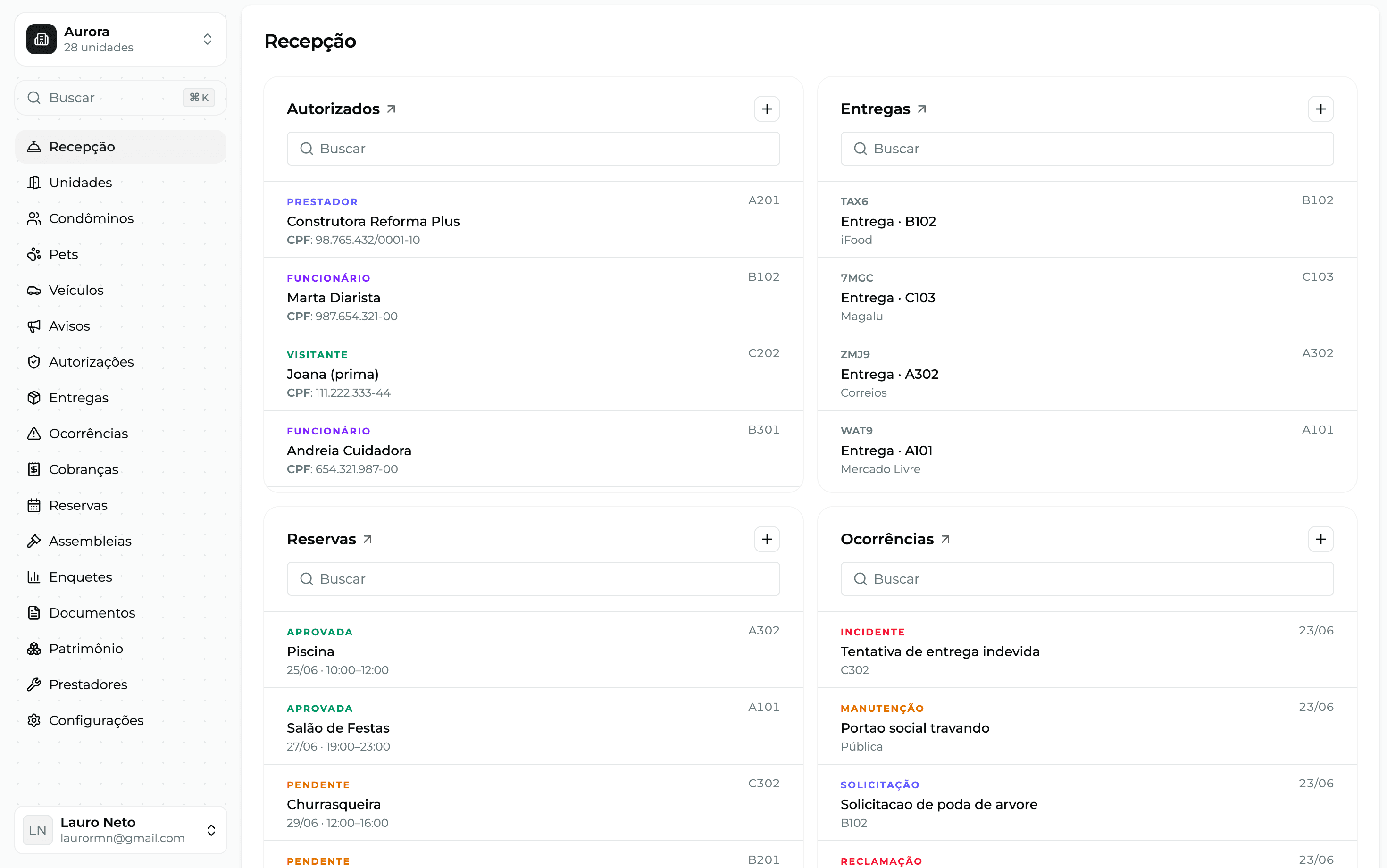Expand the Aurora condominium switcher
Image resolution: width=1387 pixels, height=868 pixels.
121,39
